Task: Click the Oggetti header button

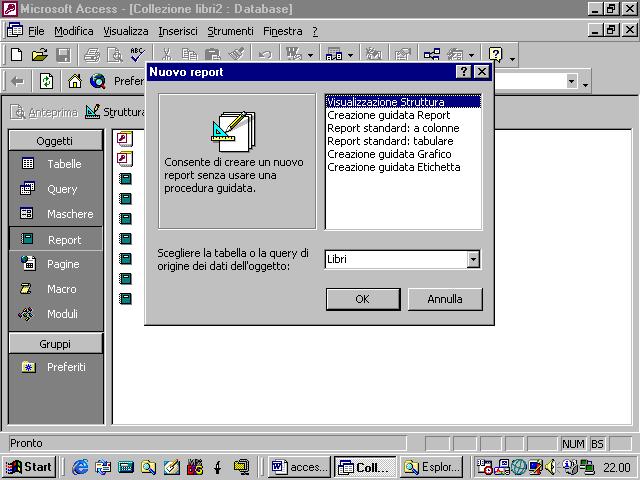Action: click(56, 141)
